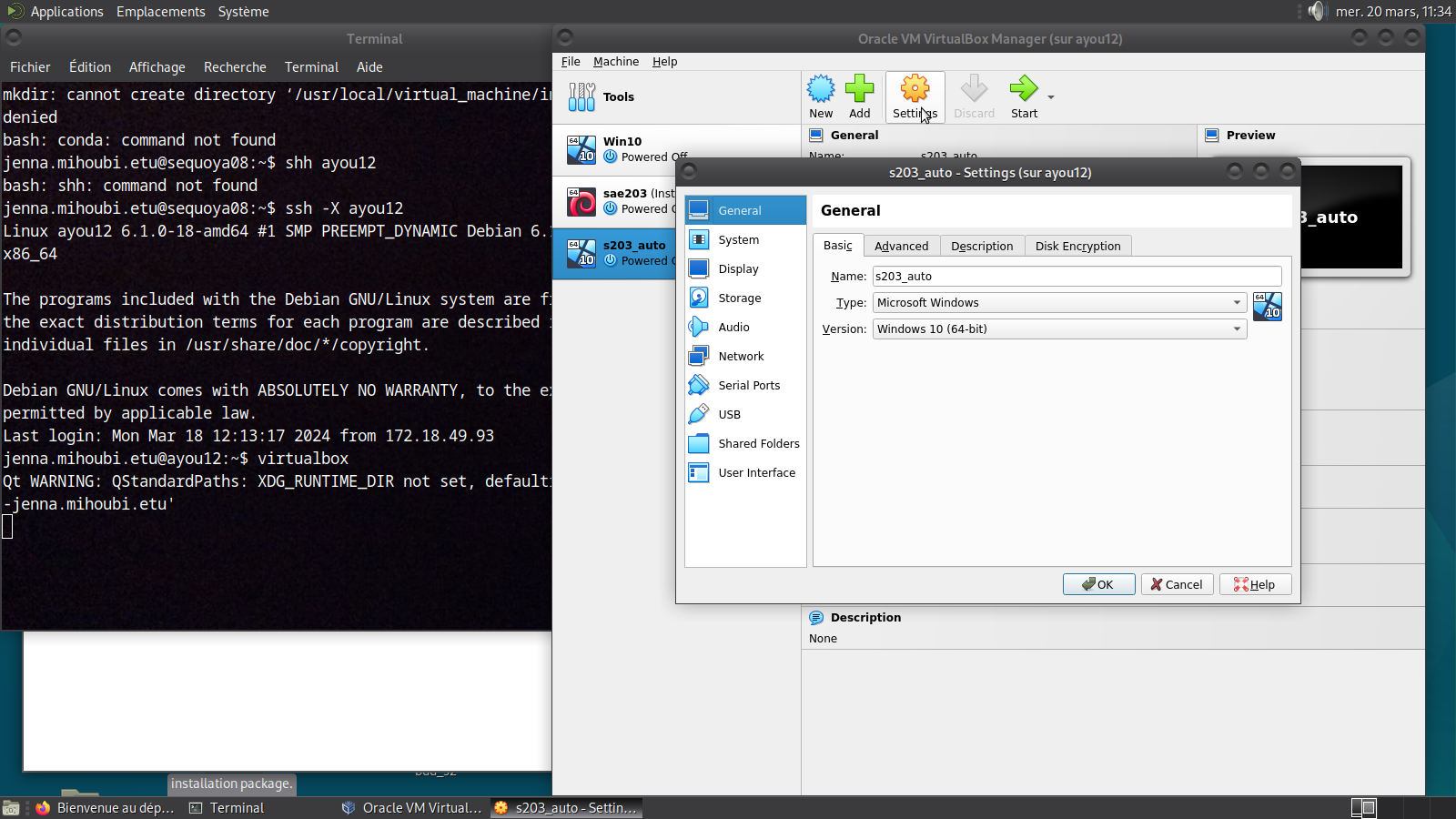Open the Machine menu in VirtualBox Manager
The image size is (1456, 819).
[x=616, y=62]
